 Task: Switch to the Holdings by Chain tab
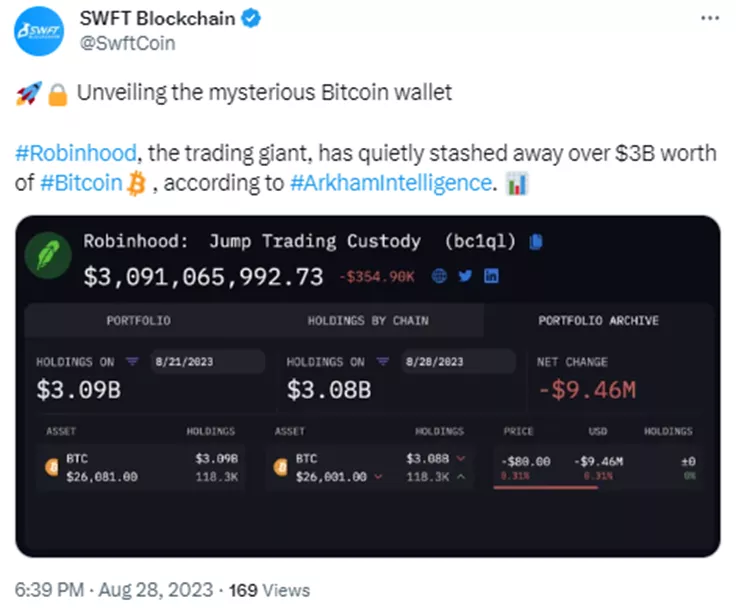click(368, 321)
